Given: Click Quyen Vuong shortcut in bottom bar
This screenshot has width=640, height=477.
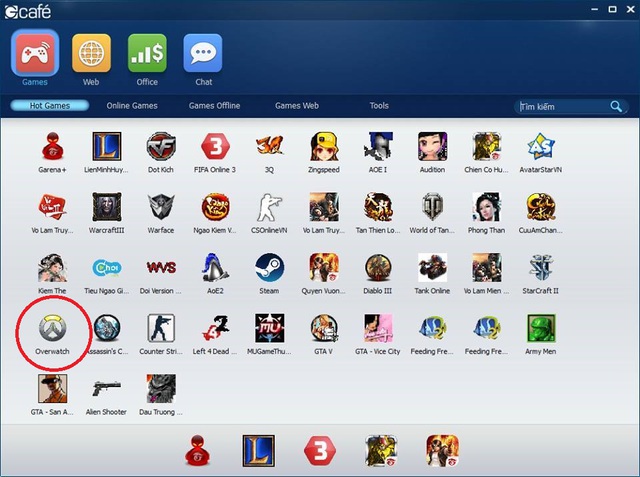Looking at the screenshot, I should (442, 450).
